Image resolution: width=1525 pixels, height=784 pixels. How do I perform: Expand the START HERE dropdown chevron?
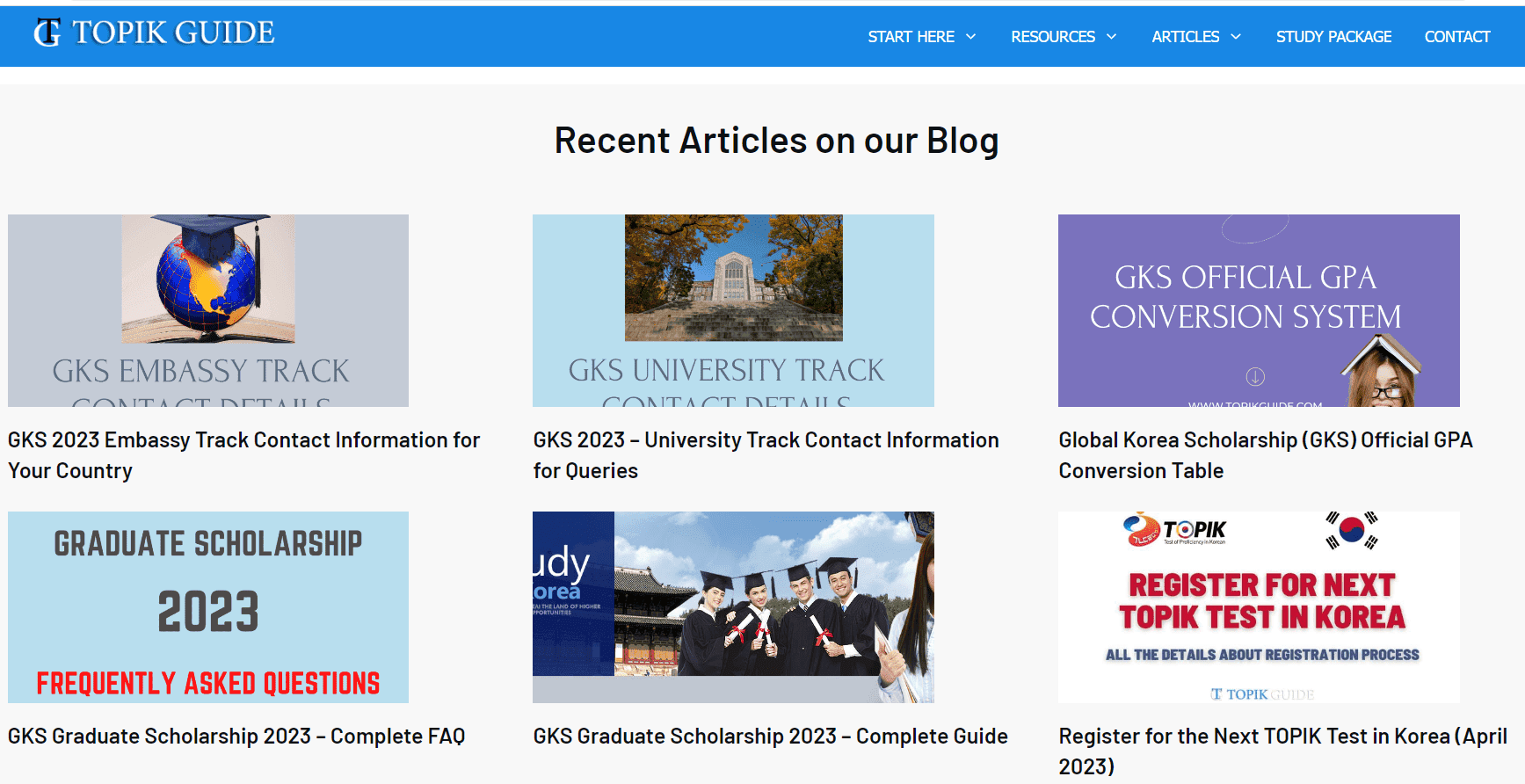(x=971, y=37)
